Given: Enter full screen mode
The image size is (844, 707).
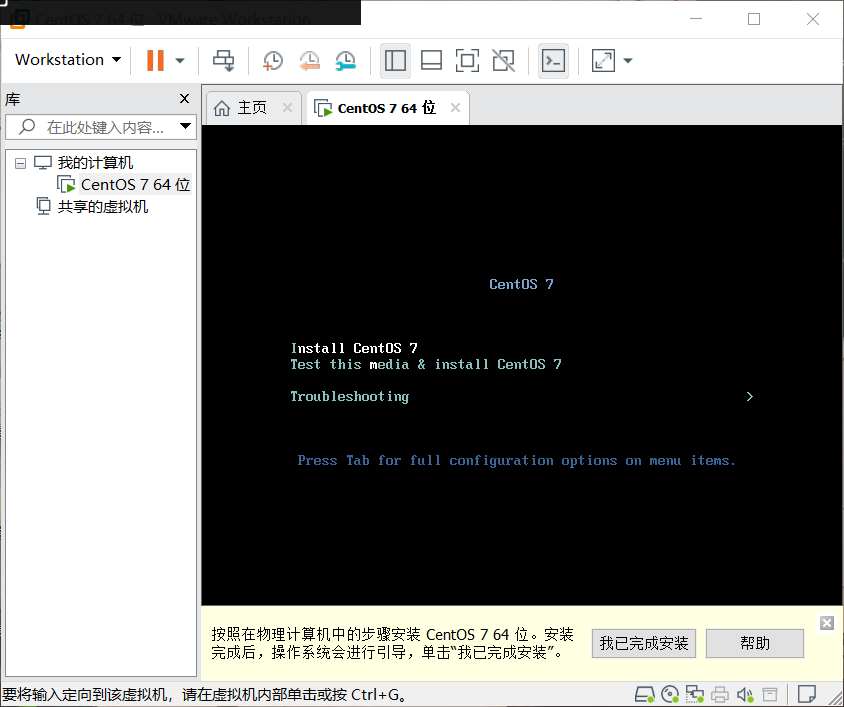Looking at the screenshot, I should (467, 60).
